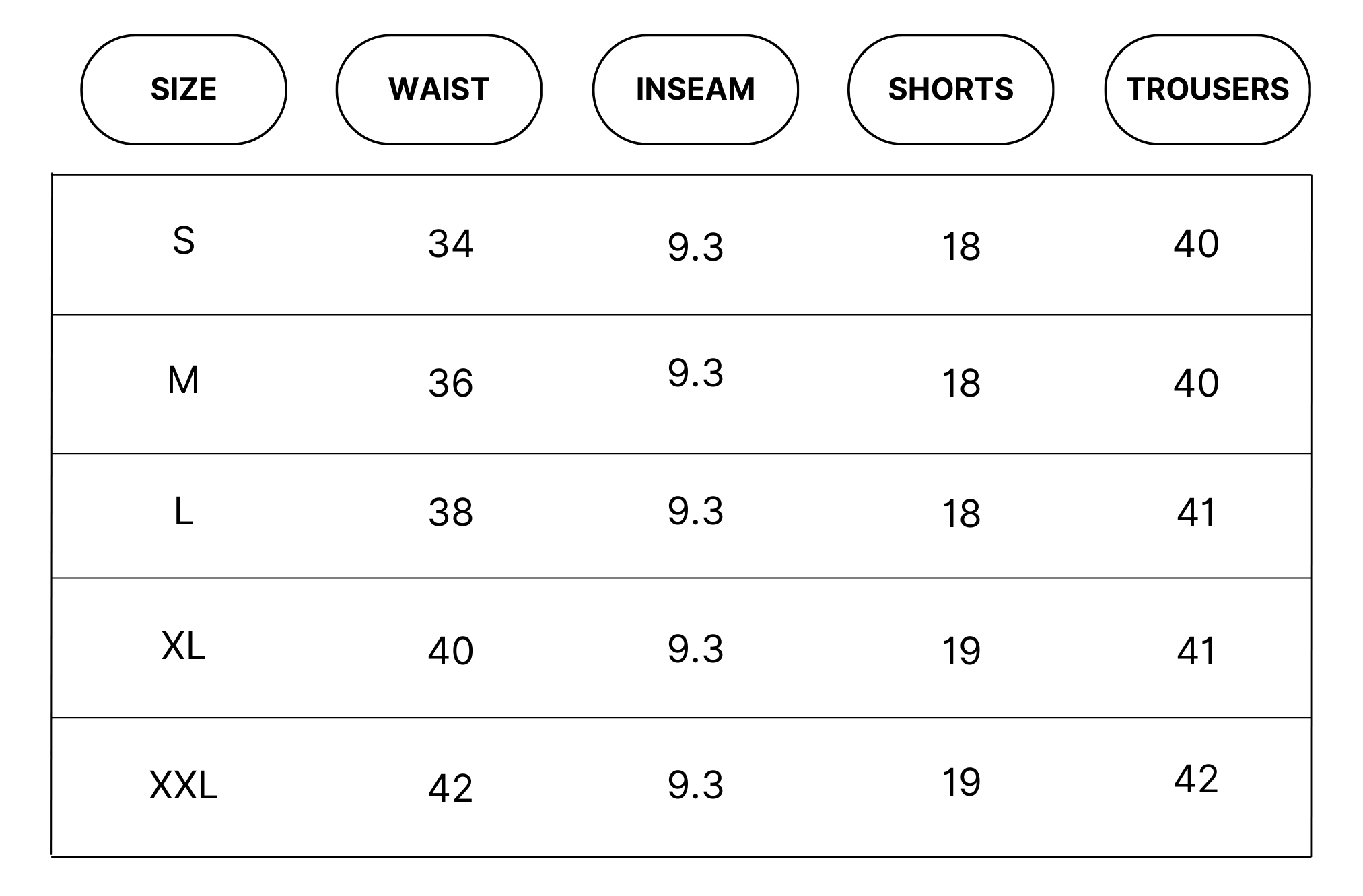Select waist value 36
Screen dimensions: 1363x896
[450, 384]
